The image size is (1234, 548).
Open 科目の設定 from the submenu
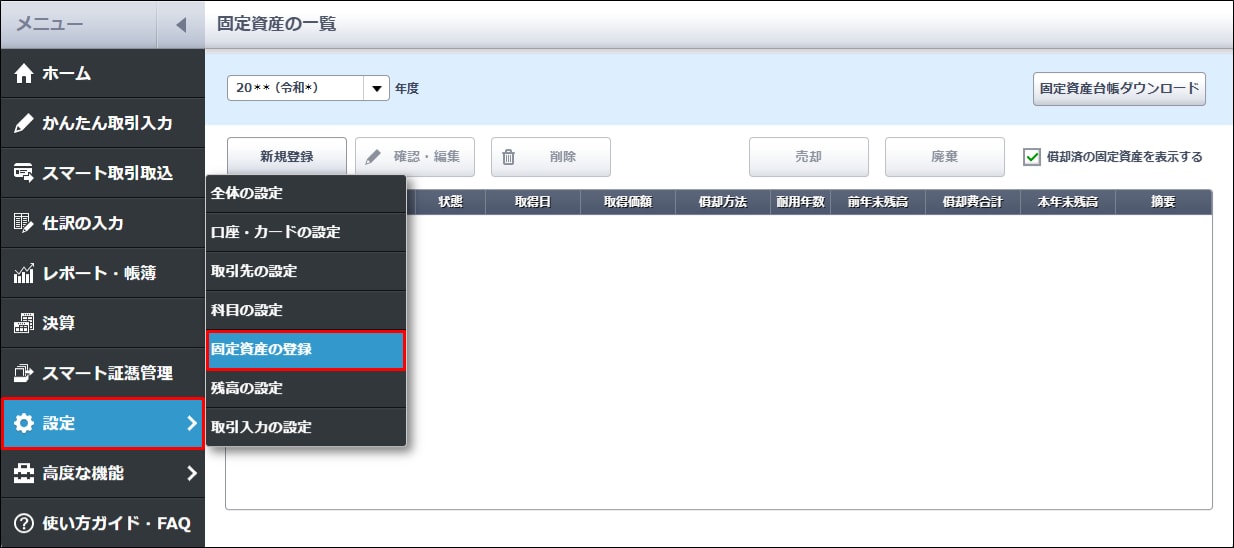[x=305, y=311]
